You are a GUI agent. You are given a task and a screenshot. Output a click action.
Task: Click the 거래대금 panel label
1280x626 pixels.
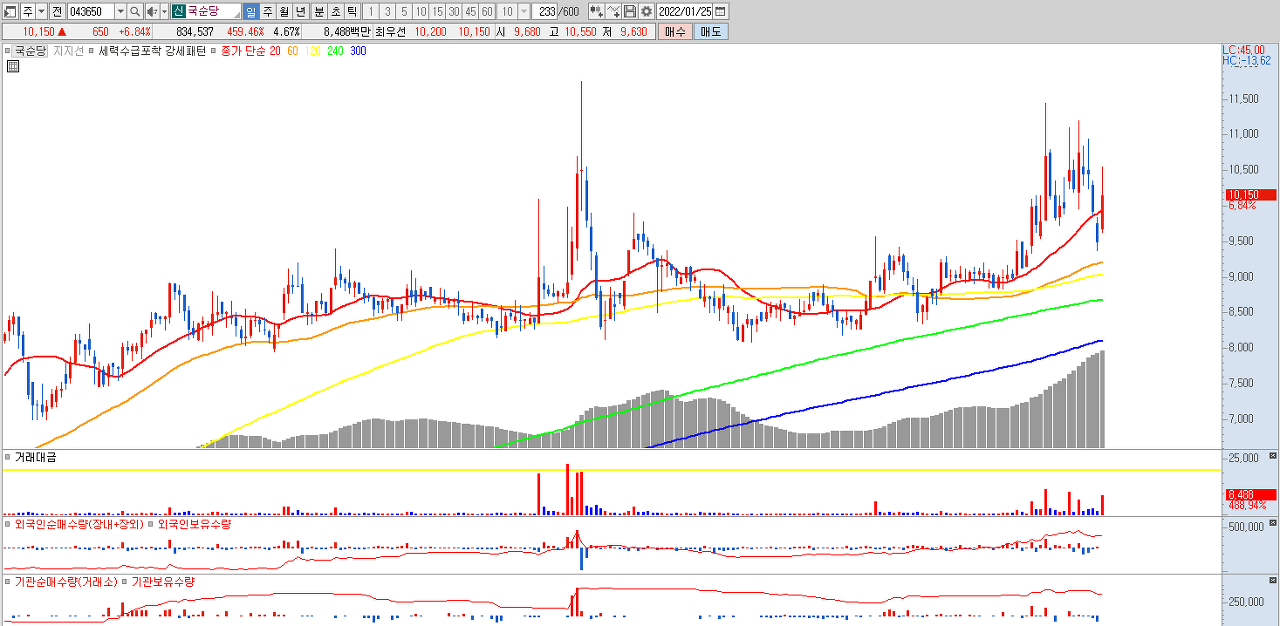click(36, 457)
